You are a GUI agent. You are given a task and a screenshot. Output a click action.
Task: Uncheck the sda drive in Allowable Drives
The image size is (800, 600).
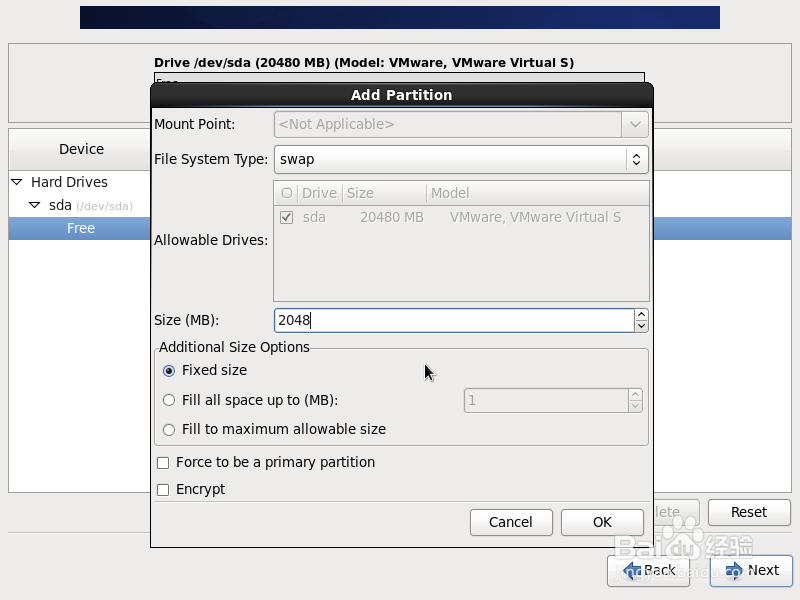(286, 217)
